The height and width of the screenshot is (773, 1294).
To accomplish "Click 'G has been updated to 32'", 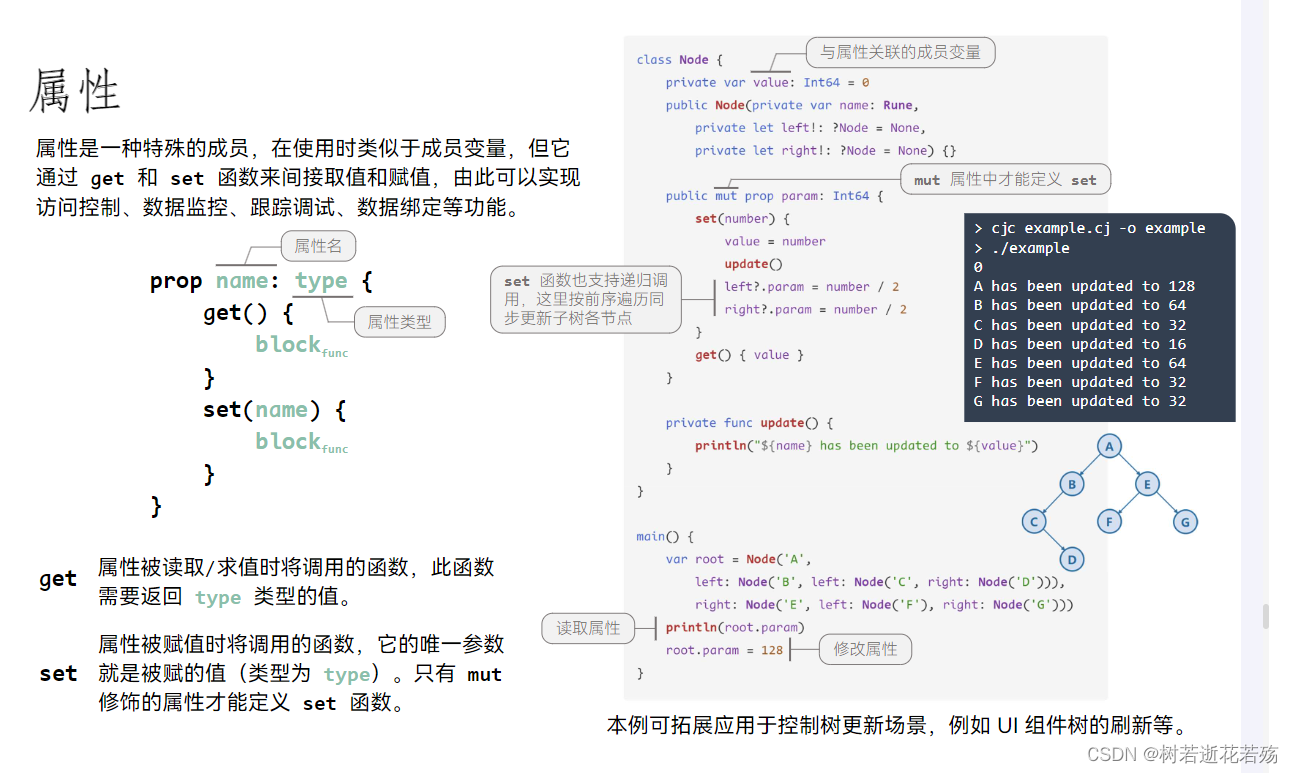I will [x=1080, y=401].
